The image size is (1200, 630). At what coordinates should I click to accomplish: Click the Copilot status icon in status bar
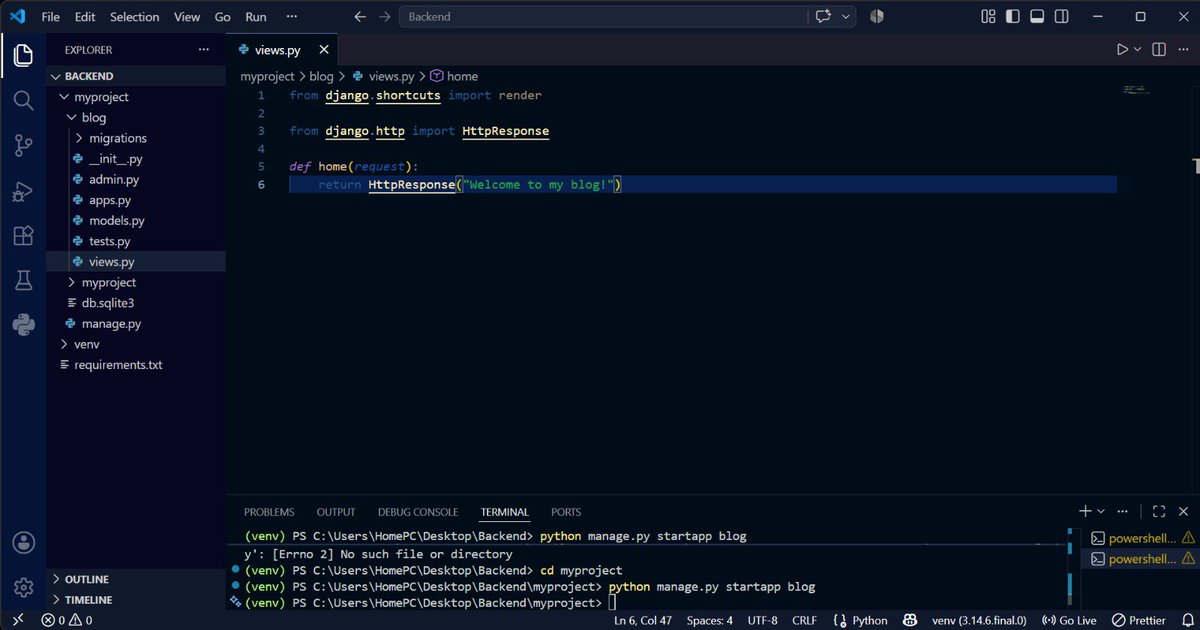(x=908, y=620)
